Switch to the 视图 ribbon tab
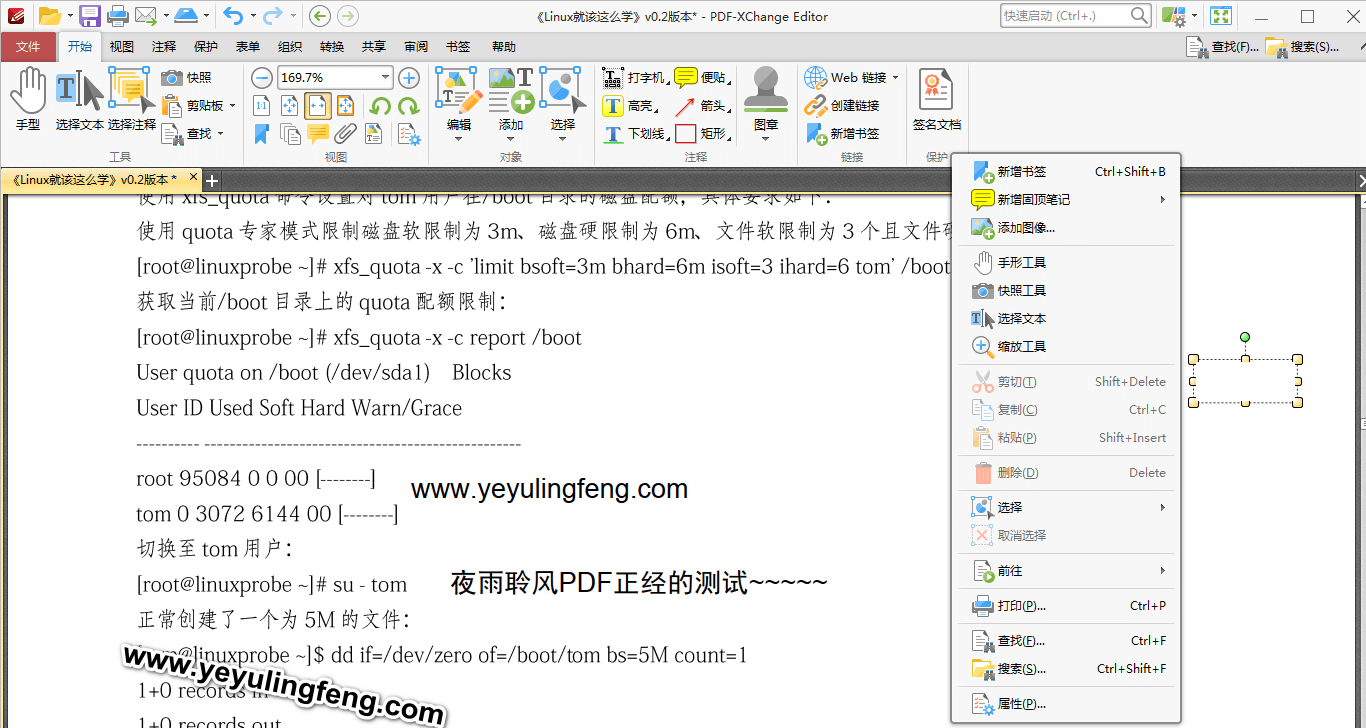This screenshot has height=728, width=1366. 122,47
